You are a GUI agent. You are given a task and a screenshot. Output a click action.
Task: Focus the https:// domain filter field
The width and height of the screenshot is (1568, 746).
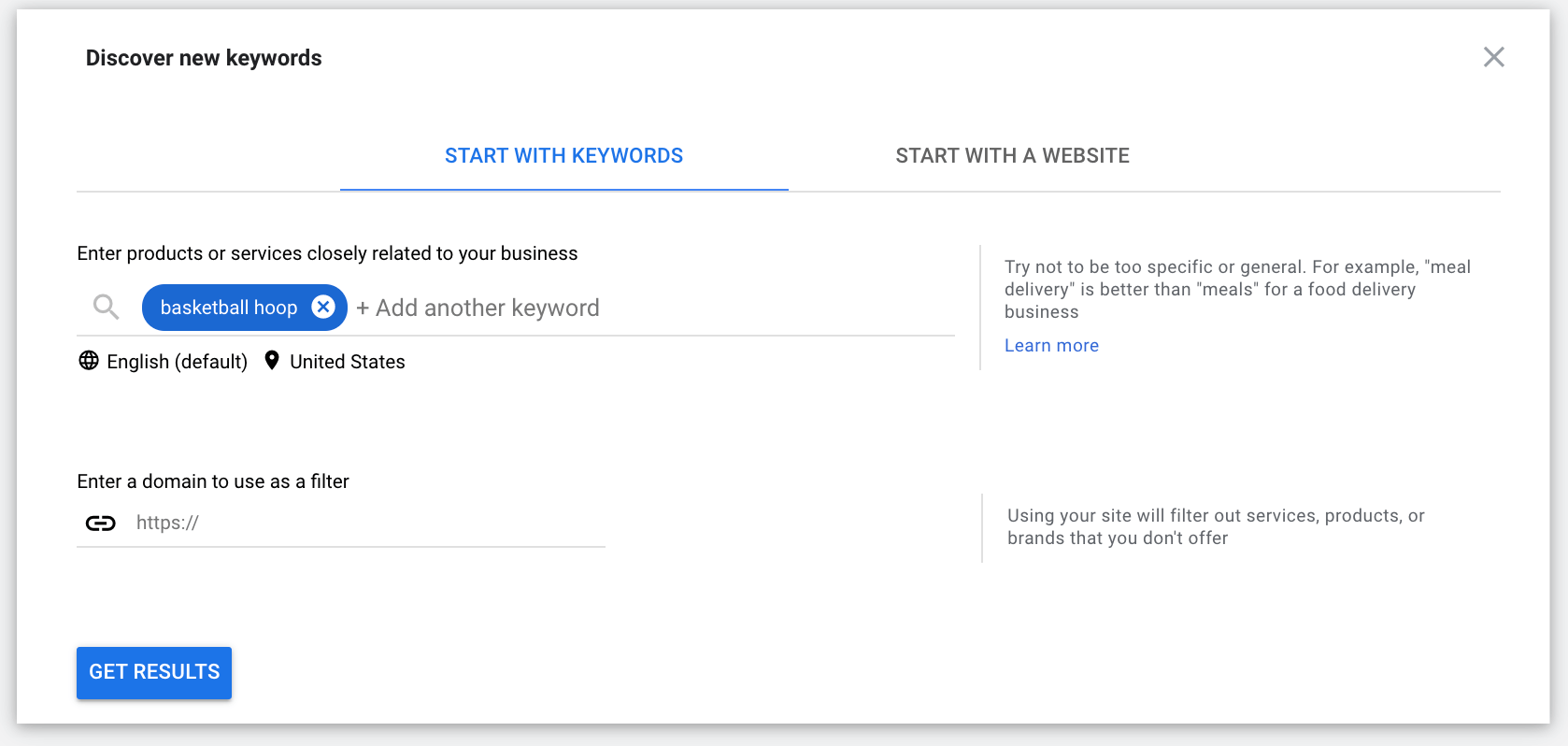[x=369, y=523]
